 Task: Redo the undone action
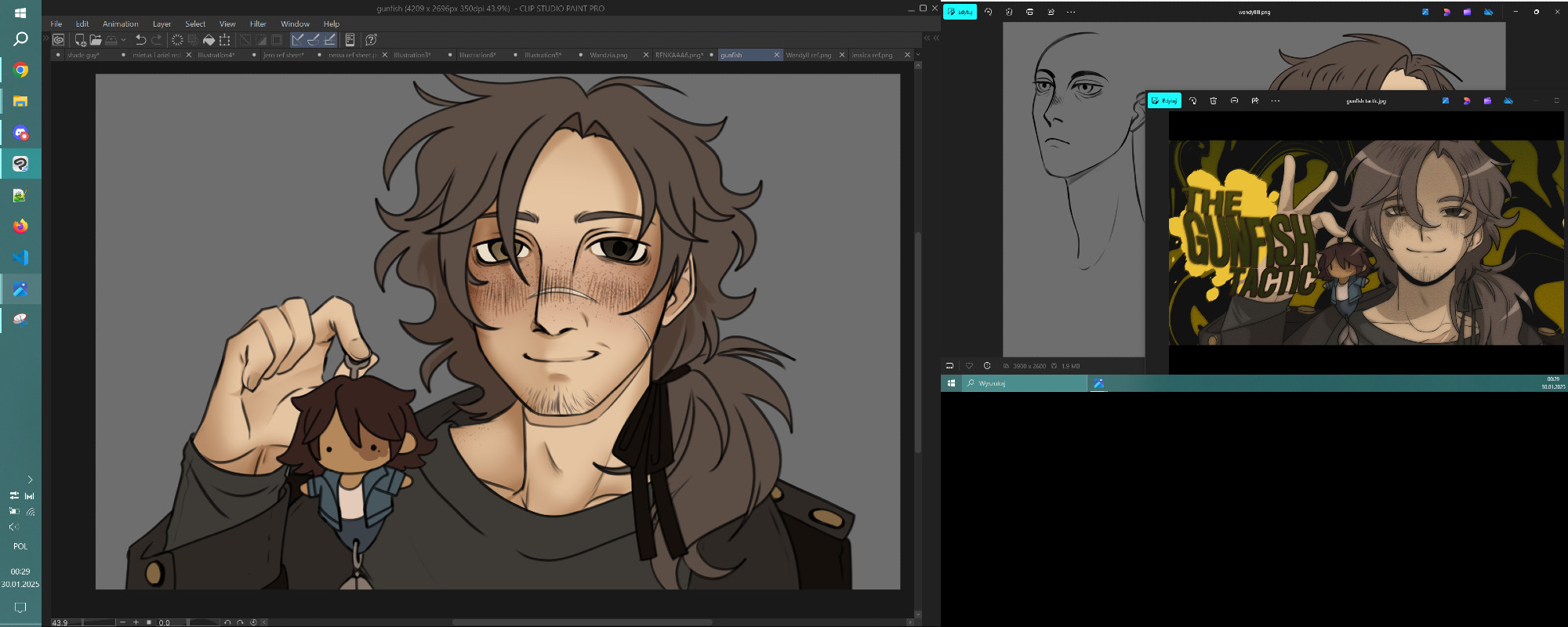pyautogui.click(x=157, y=39)
